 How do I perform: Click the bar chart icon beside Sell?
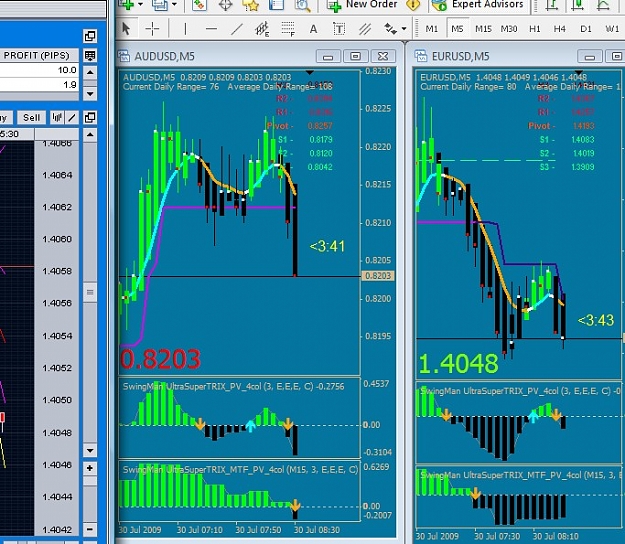[57, 118]
